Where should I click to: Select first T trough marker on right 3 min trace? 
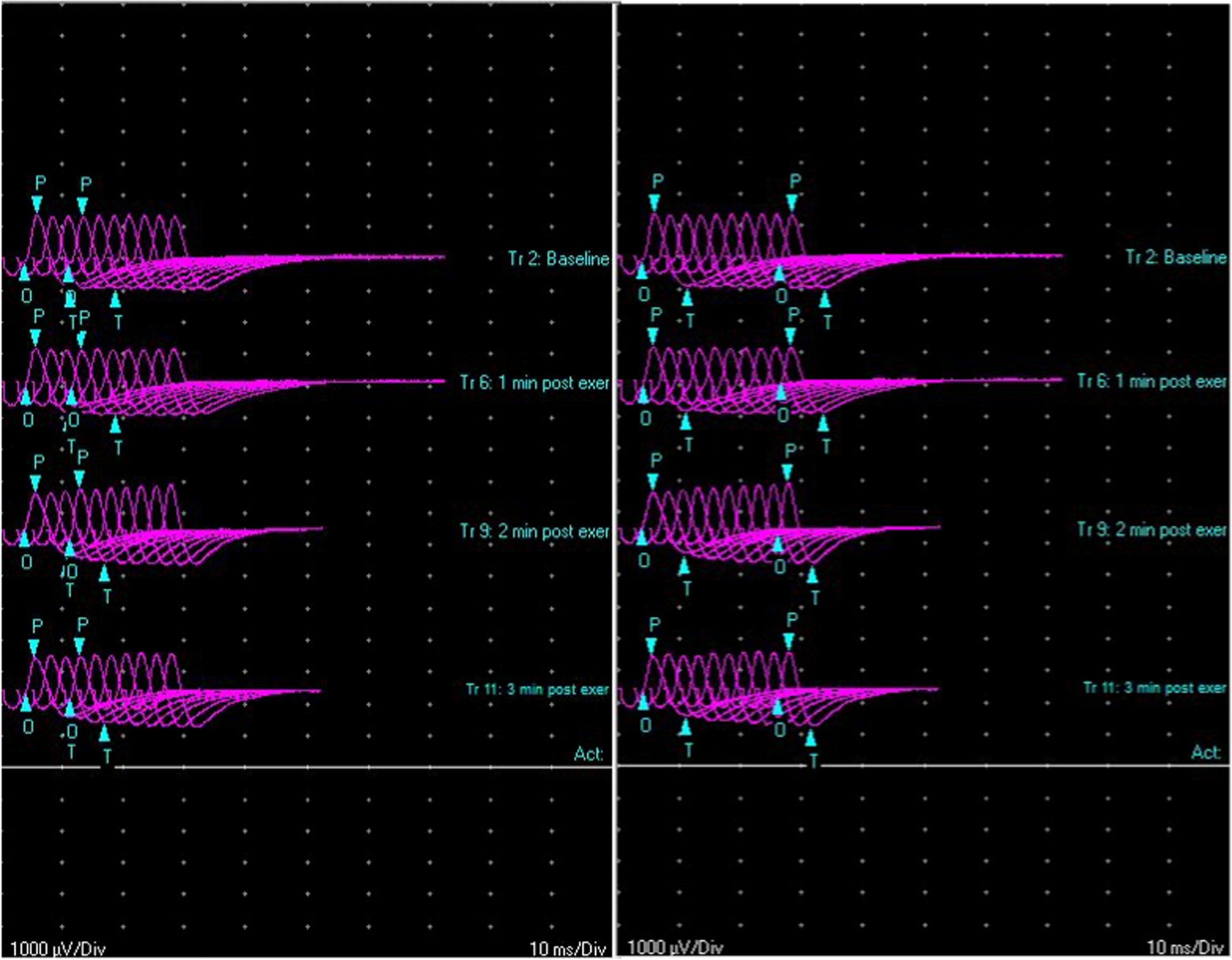pos(686,728)
